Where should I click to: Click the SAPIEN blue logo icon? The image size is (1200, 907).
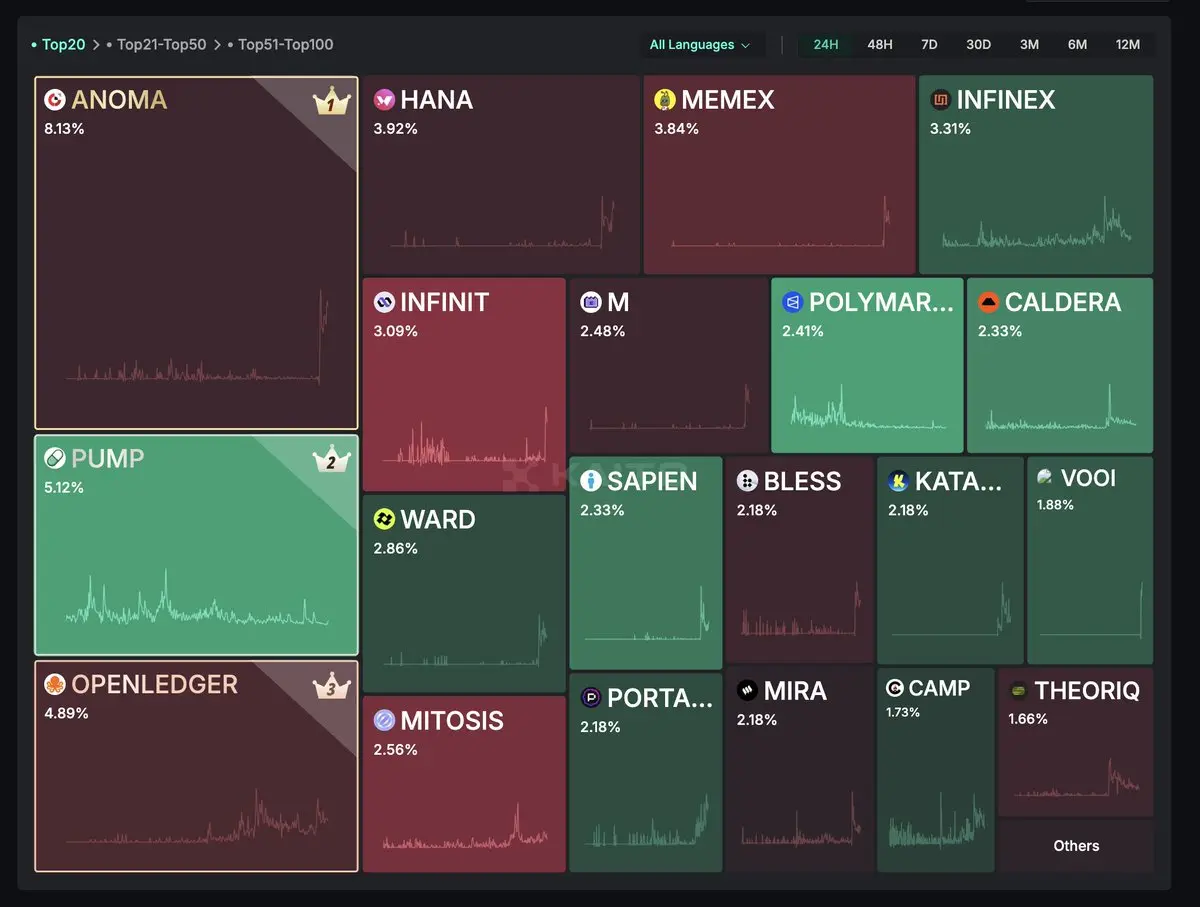[591, 481]
